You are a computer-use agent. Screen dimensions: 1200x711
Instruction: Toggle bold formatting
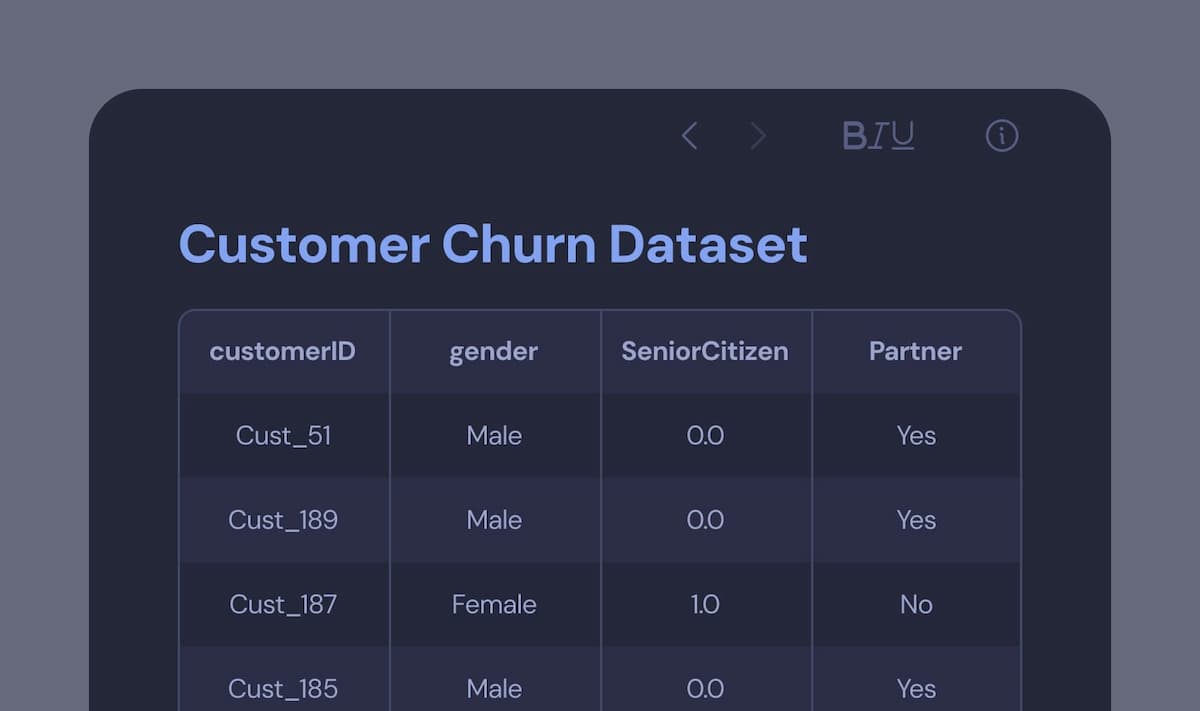[x=855, y=136]
